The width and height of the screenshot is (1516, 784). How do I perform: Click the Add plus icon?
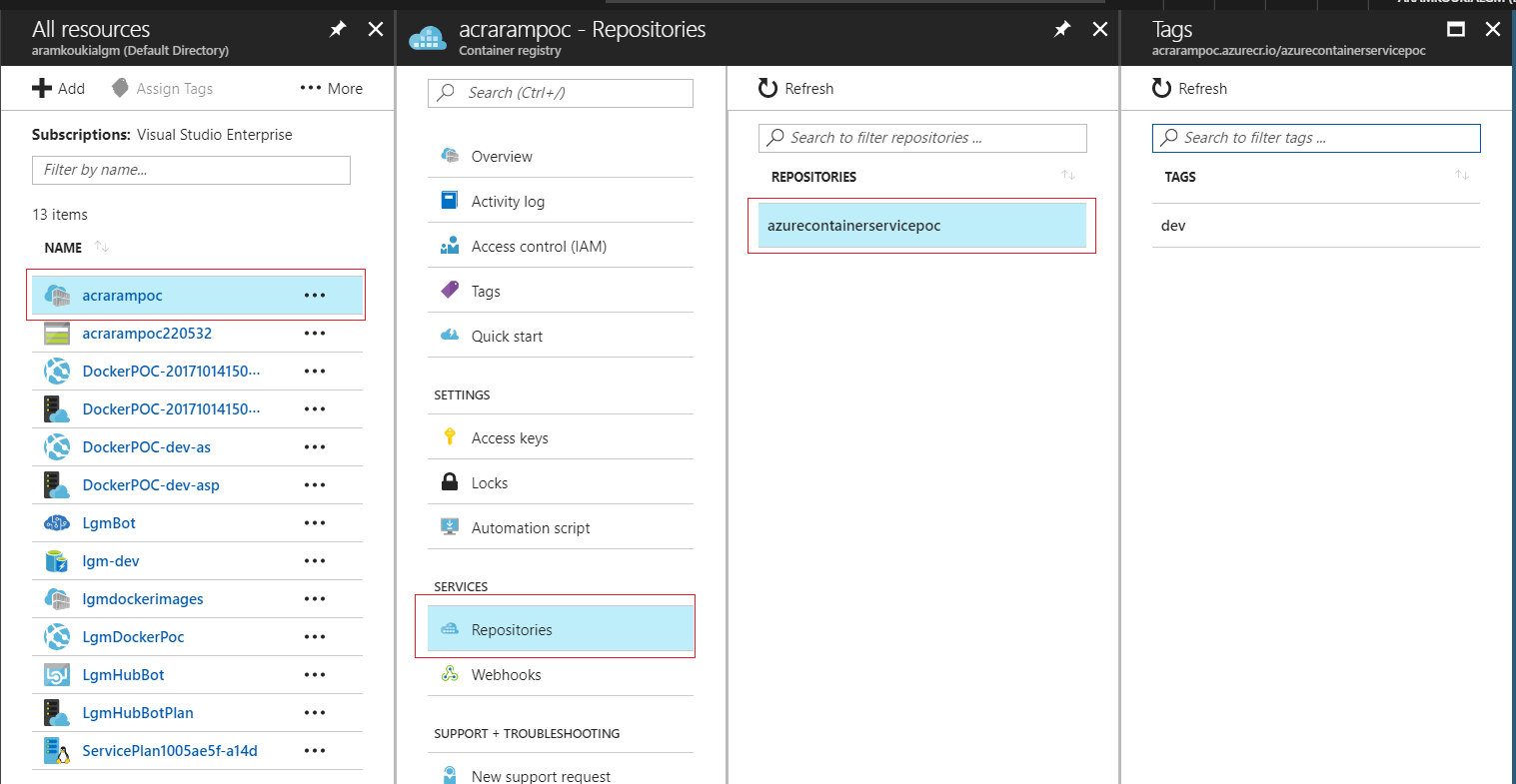[x=42, y=89]
